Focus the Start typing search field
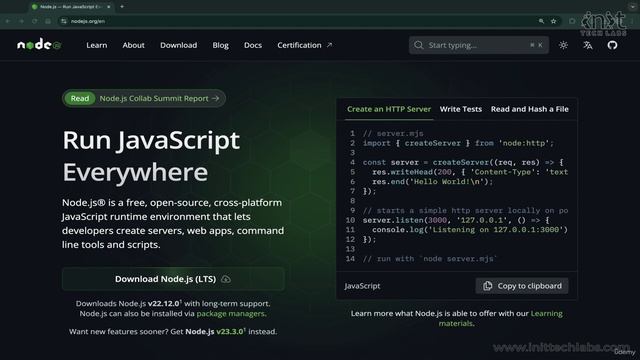The image size is (640, 360). [479, 45]
